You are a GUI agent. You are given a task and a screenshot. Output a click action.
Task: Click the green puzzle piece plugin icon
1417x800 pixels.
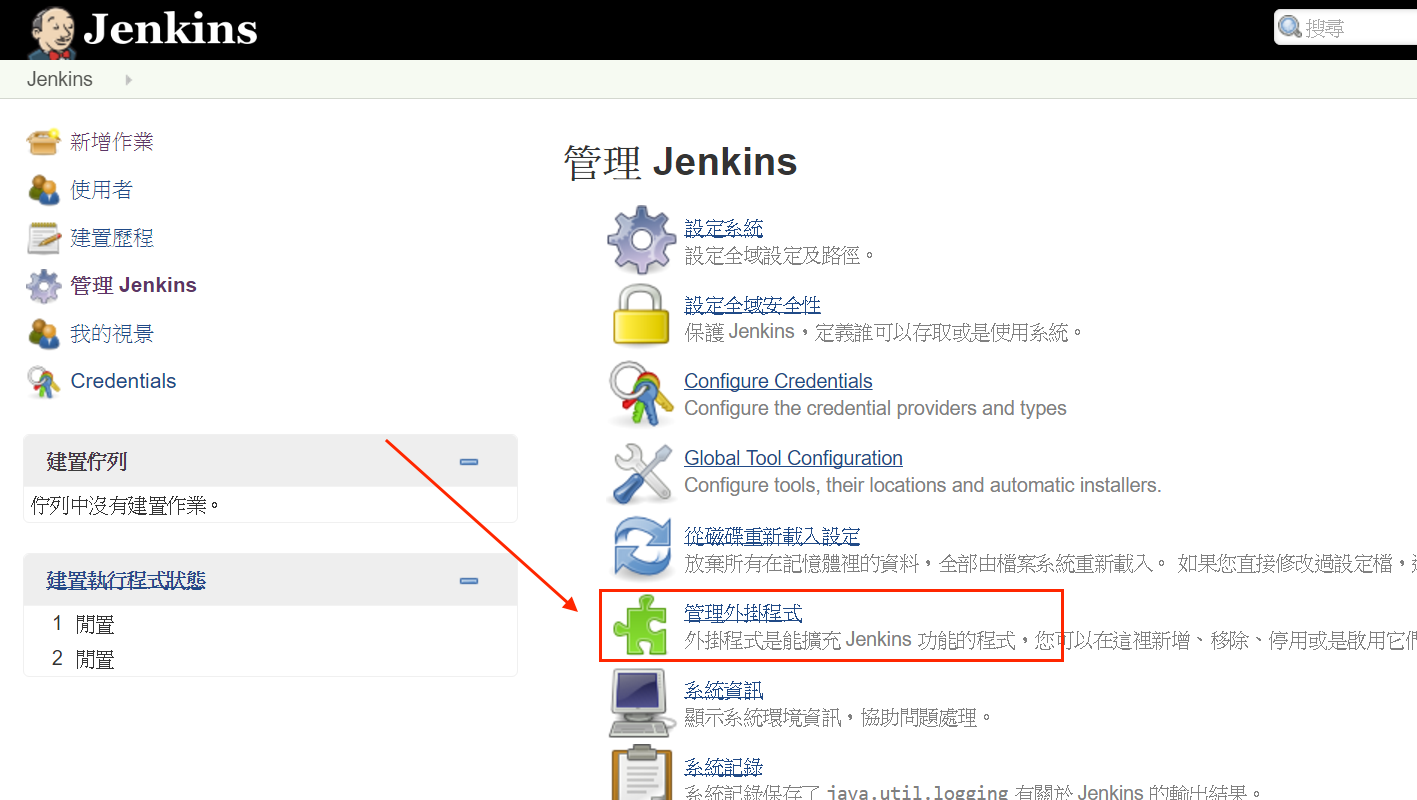coord(640,625)
